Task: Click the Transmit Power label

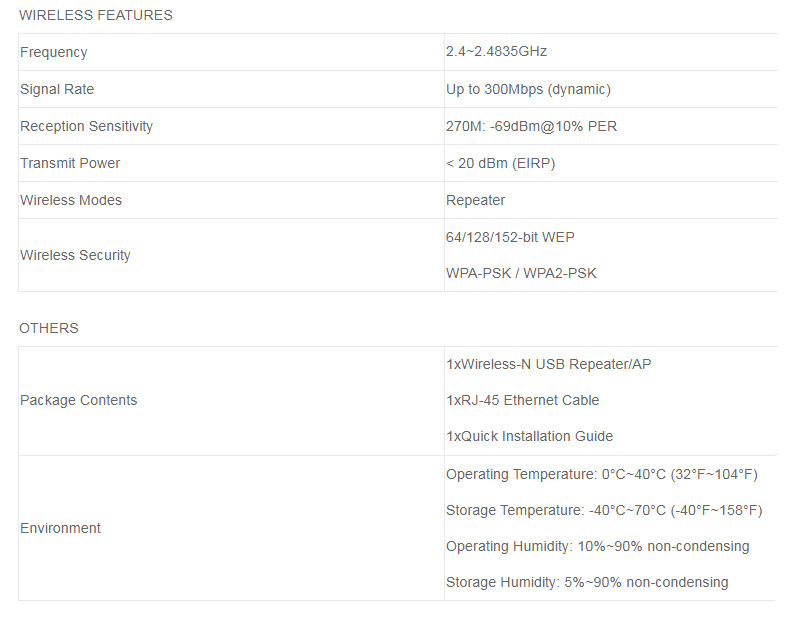Action: pos(70,163)
